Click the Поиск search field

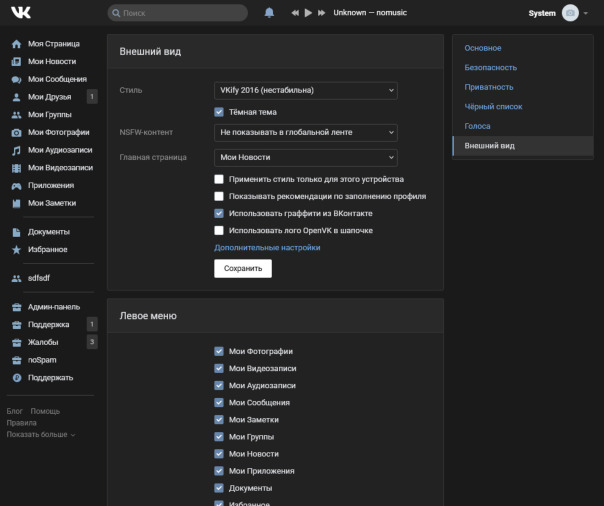click(x=177, y=13)
